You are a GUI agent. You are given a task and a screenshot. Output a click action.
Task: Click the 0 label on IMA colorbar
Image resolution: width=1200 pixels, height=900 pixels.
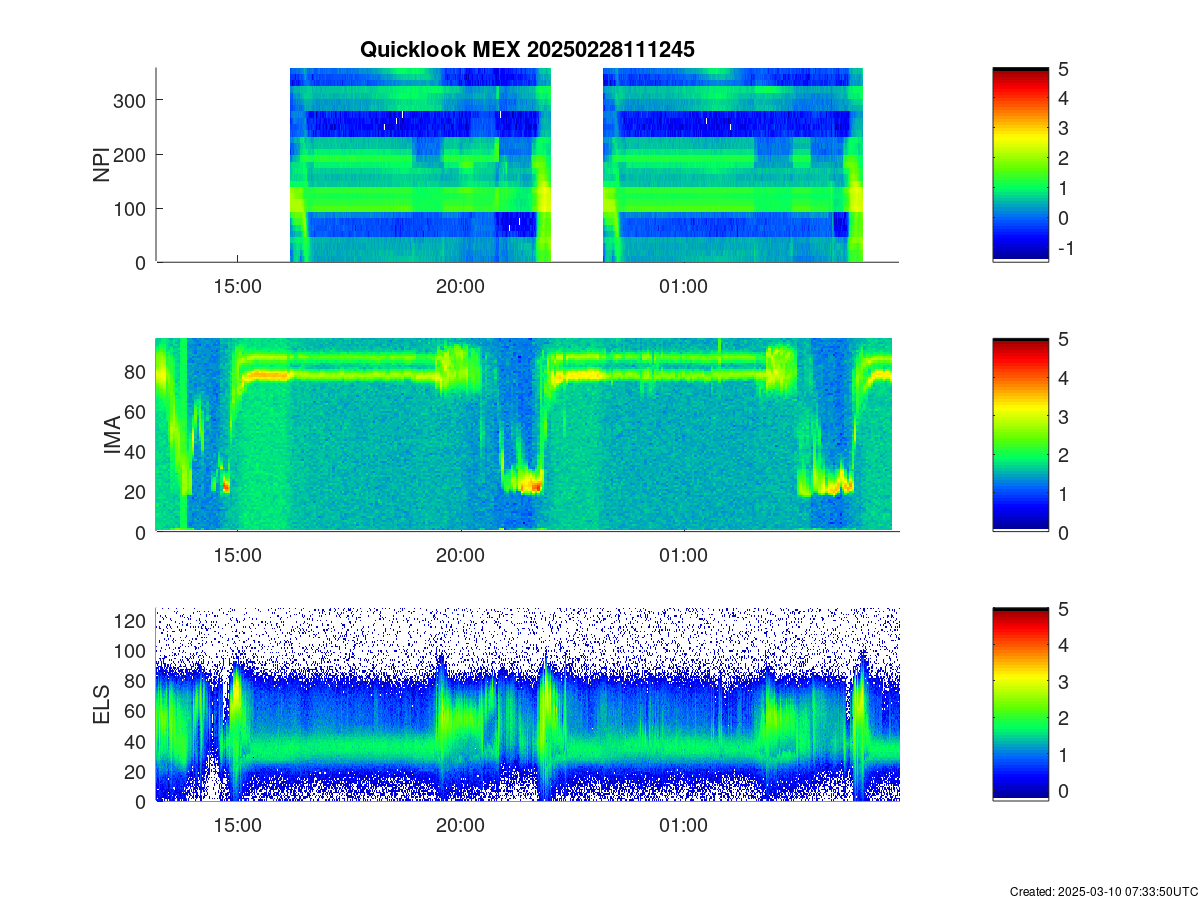point(1064,533)
